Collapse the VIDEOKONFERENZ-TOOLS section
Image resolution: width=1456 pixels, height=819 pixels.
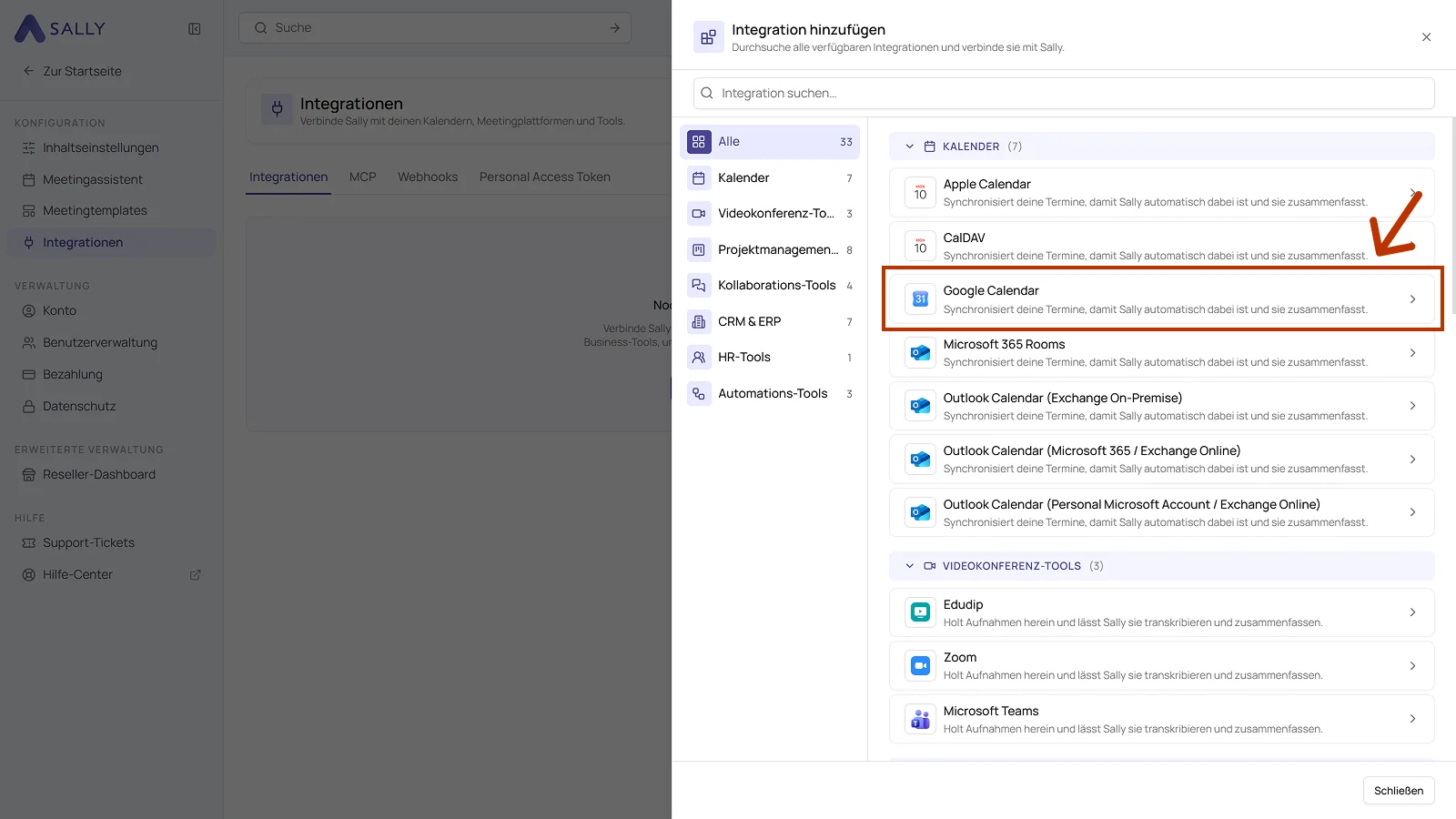click(x=909, y=566)
